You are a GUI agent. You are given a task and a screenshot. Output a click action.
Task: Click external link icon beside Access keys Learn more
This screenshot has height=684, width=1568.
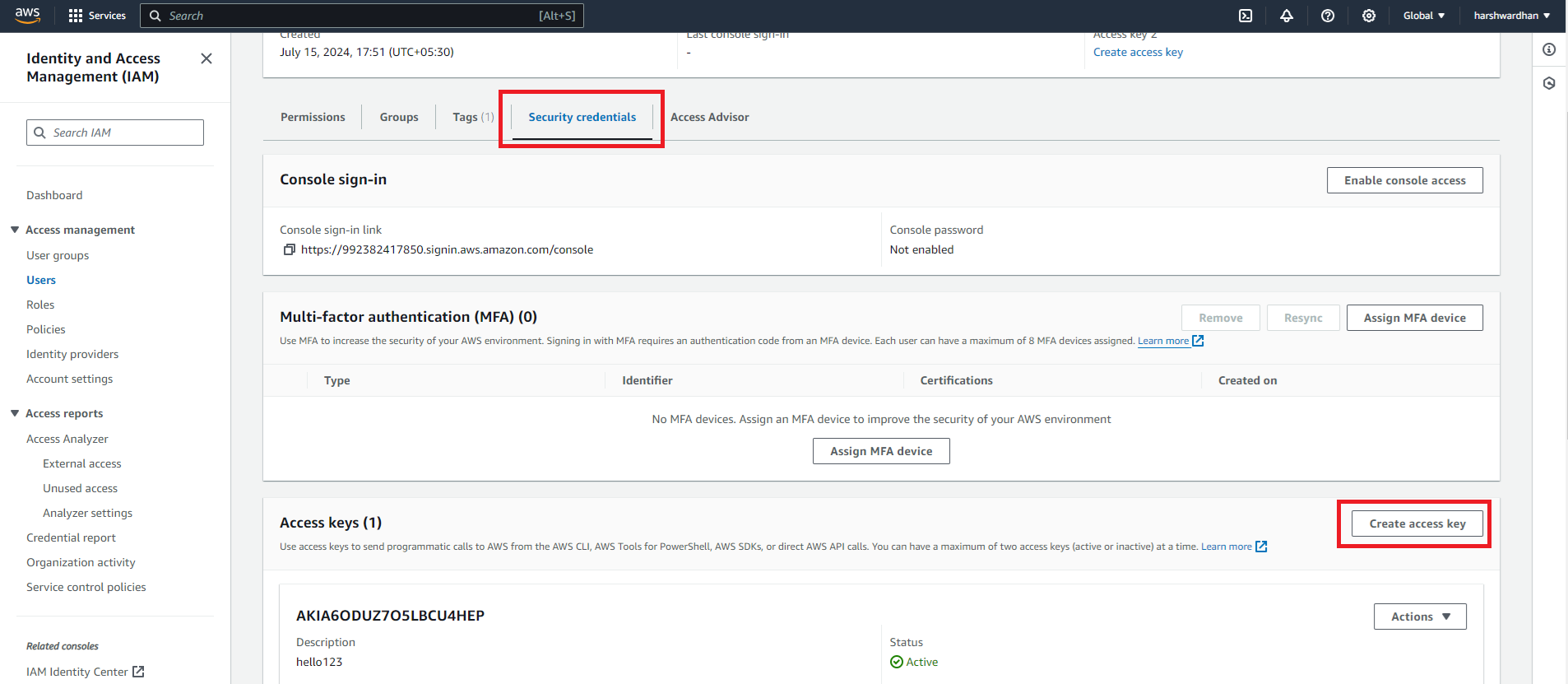tap(1261, 547)
